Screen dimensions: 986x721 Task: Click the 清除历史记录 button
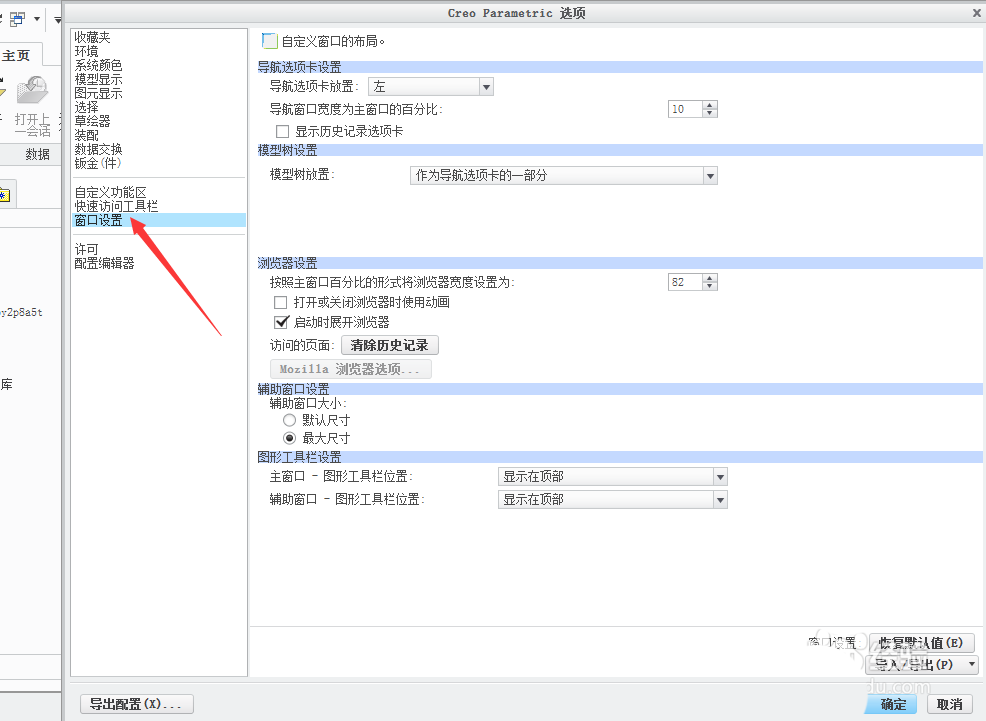389,345
